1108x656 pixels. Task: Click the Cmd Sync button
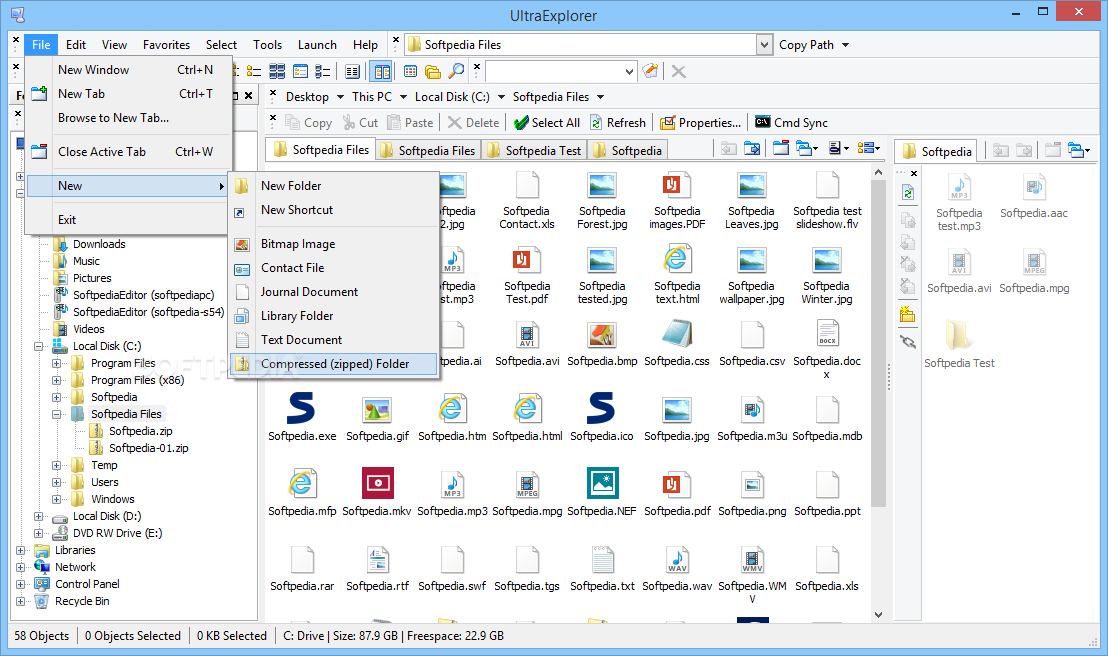click(791, 123)
